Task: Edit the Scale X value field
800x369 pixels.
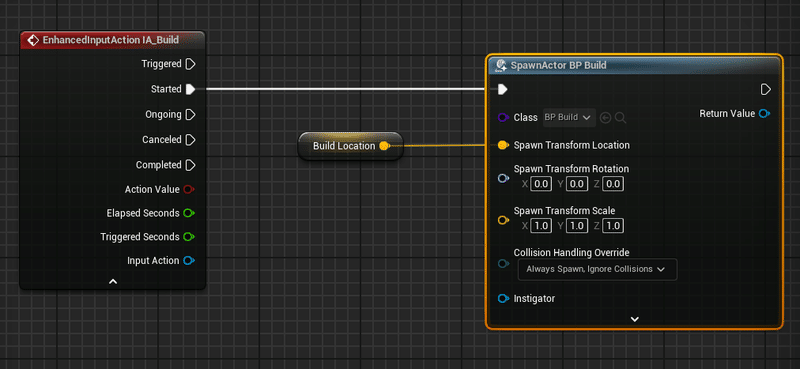Action: point(541,226)
